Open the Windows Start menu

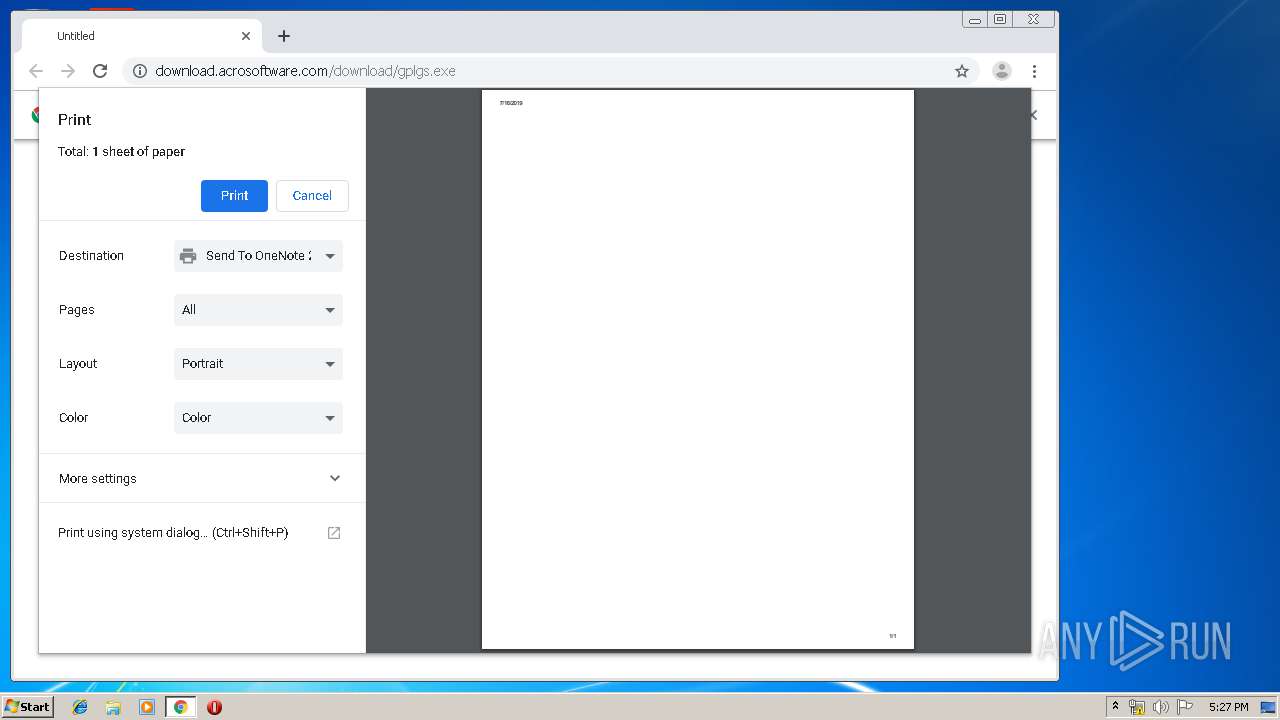[x=27, y=707]
